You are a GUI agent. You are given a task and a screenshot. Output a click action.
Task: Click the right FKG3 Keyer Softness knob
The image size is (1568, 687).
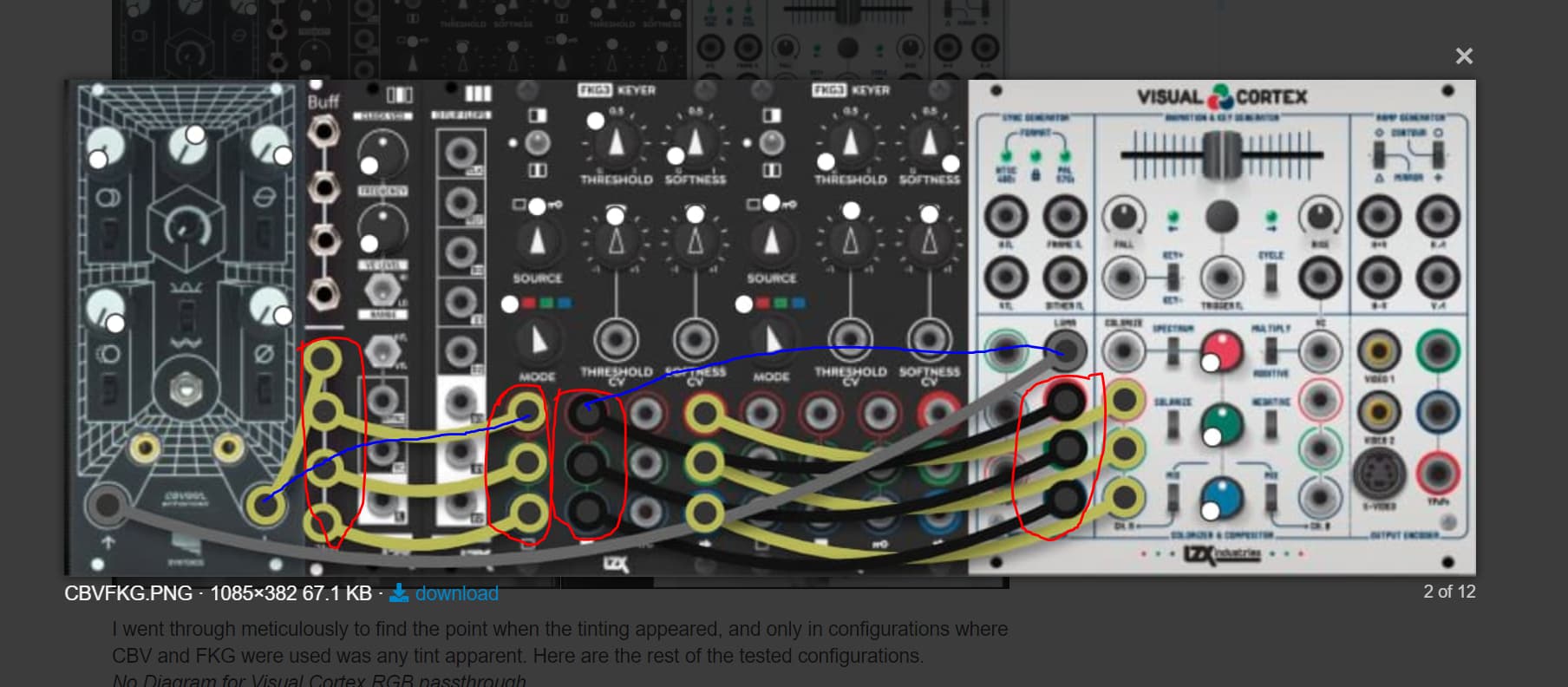pyautogui.click(x=929, y=141)
